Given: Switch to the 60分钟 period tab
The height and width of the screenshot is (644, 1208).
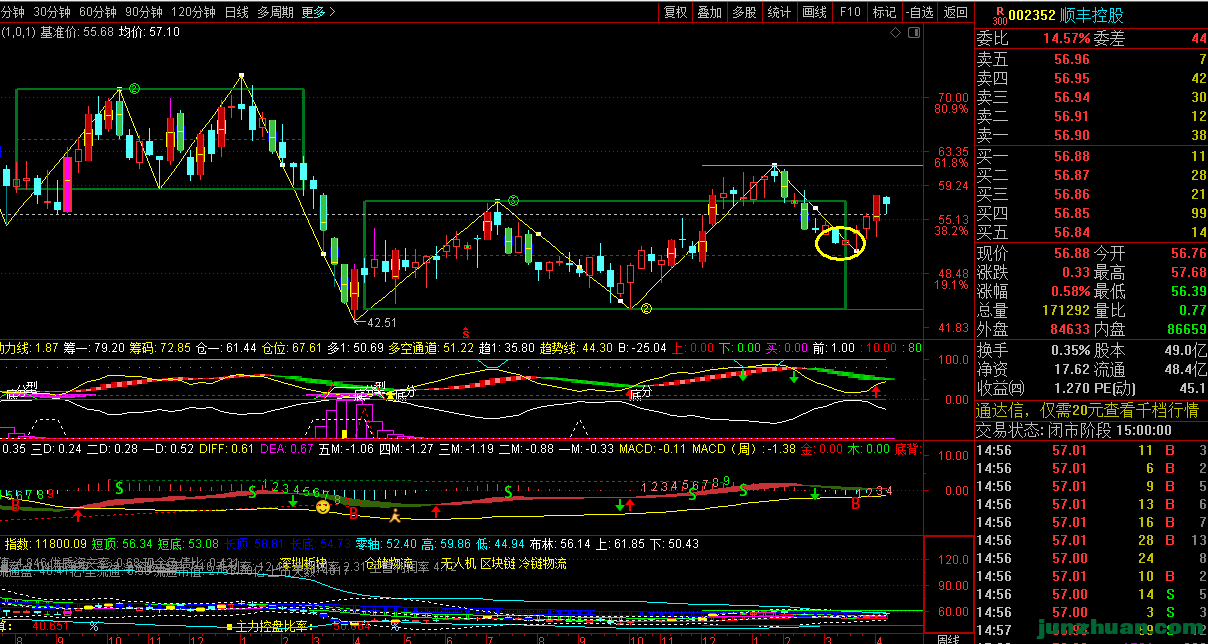Looking at the screenshot, I should click(97, 12).
